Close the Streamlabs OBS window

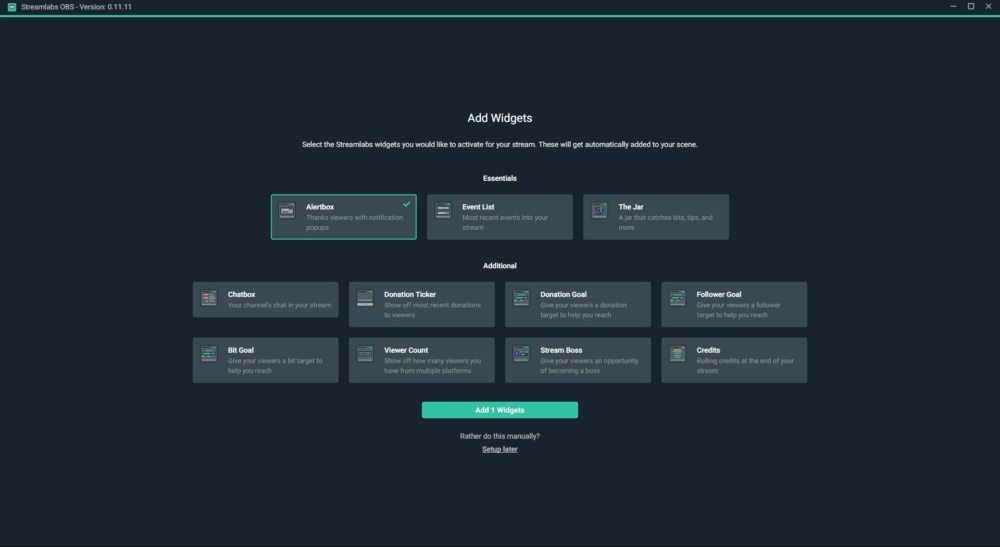click(989, 6)
